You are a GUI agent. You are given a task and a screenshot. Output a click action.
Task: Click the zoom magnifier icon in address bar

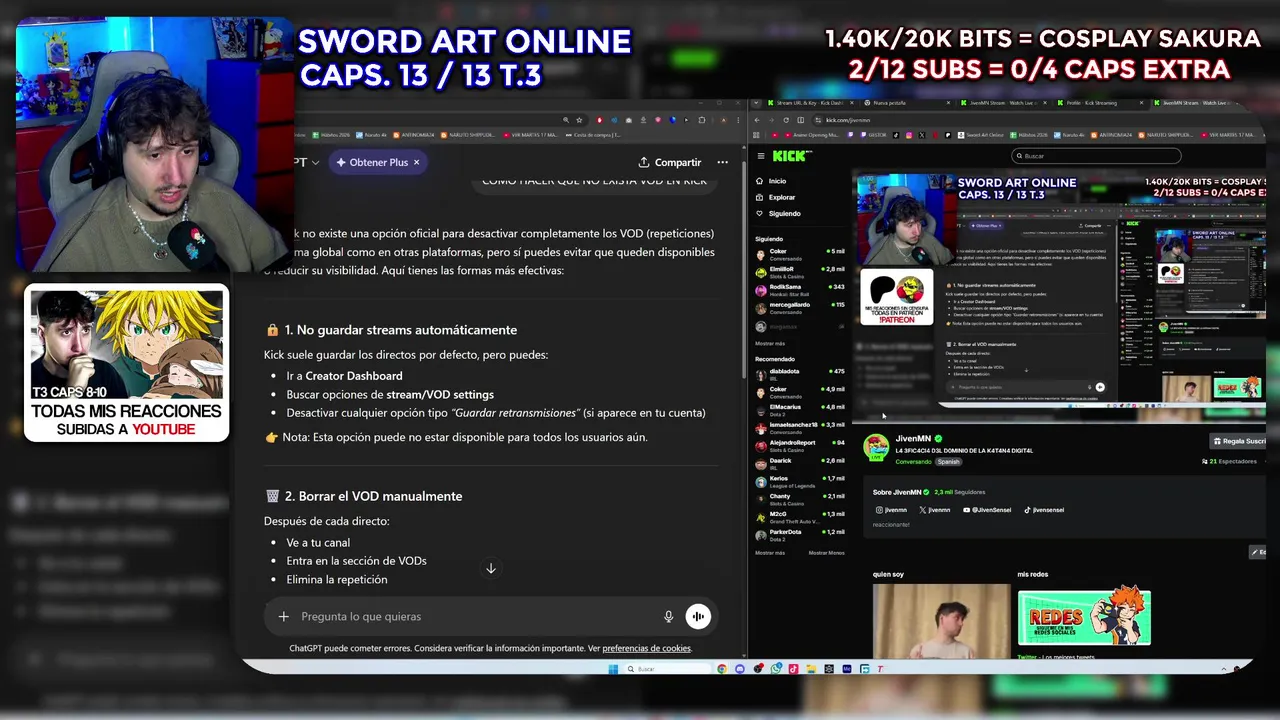(x=565, y=120)
